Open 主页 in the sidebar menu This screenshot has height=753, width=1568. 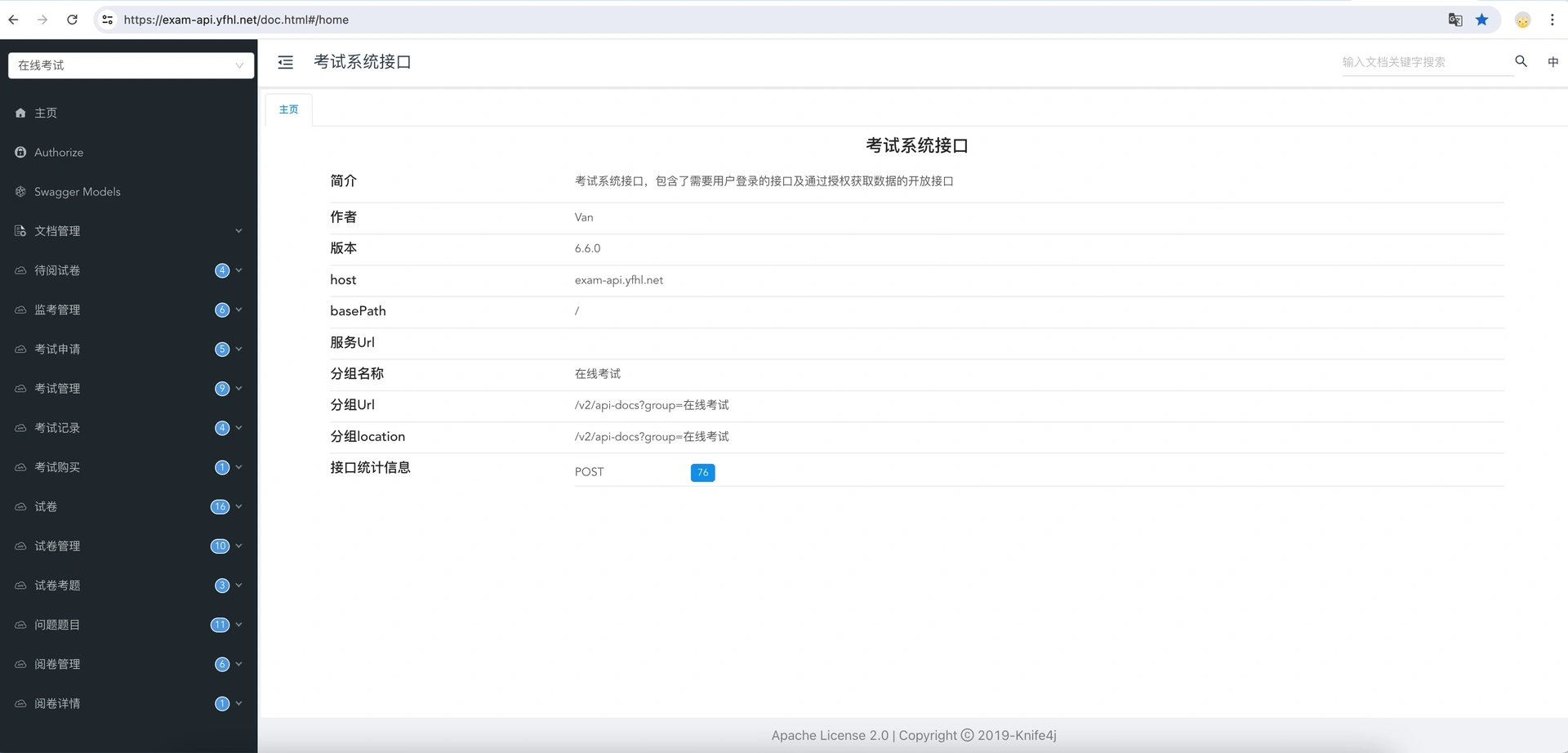click(x=128, y=113)
